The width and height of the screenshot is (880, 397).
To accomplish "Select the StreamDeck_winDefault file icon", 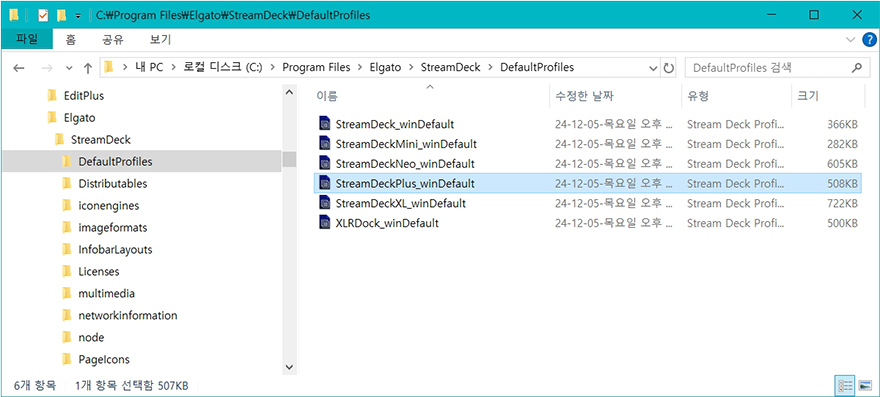I will tap(324, 124).
